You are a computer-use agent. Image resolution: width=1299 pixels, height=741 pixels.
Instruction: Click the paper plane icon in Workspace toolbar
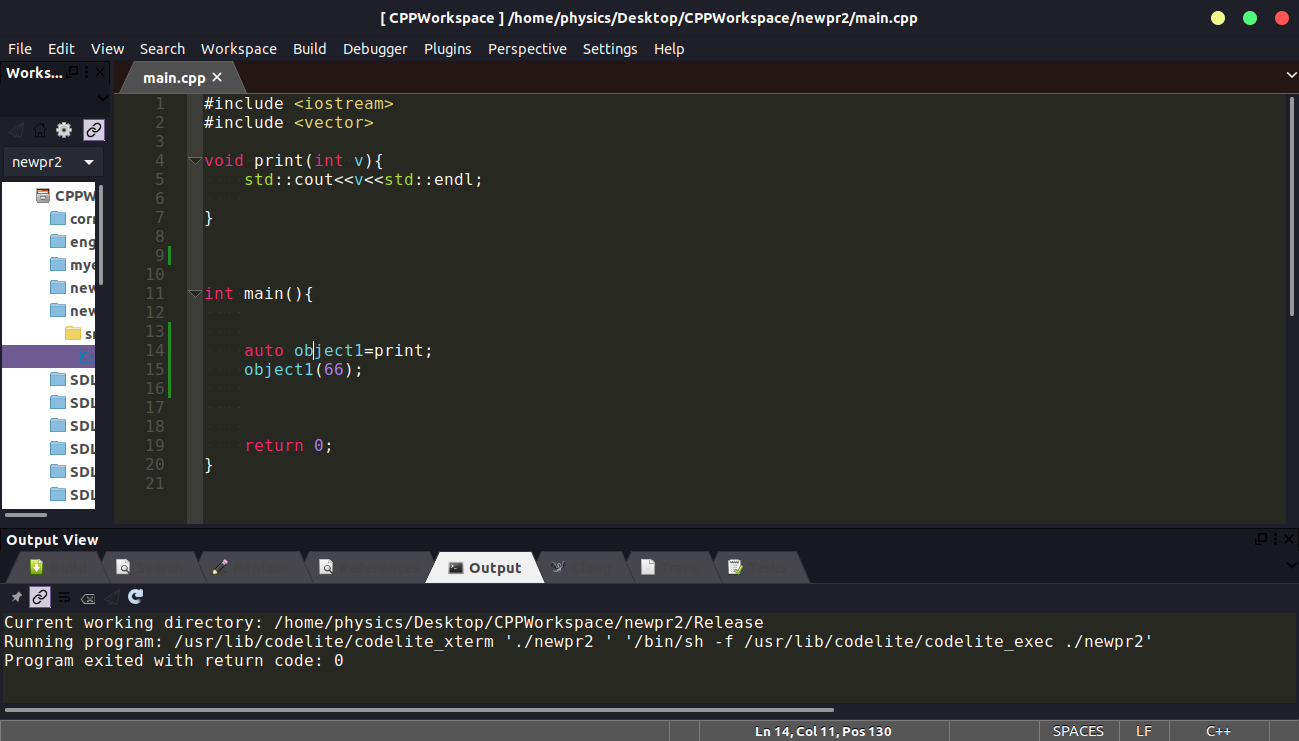click(x=15, y=130)
